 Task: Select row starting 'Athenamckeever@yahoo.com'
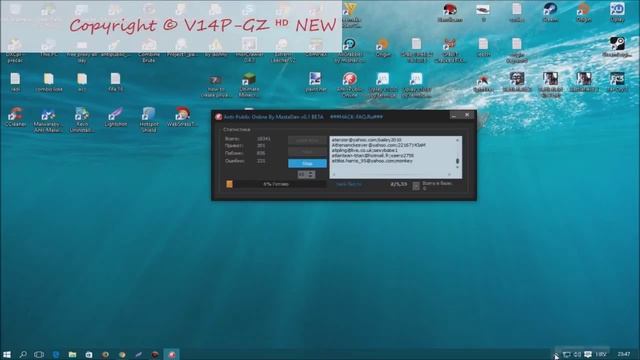tap(379, 145)
